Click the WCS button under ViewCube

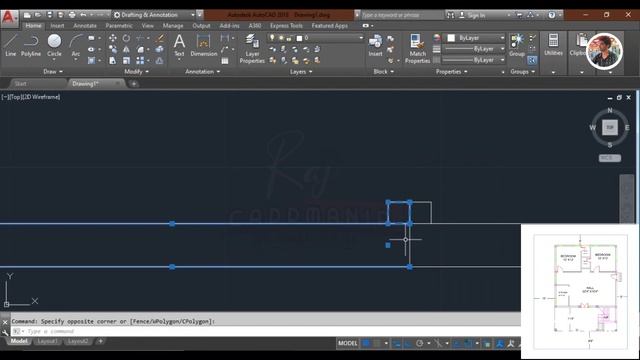(x=610, y=158)
